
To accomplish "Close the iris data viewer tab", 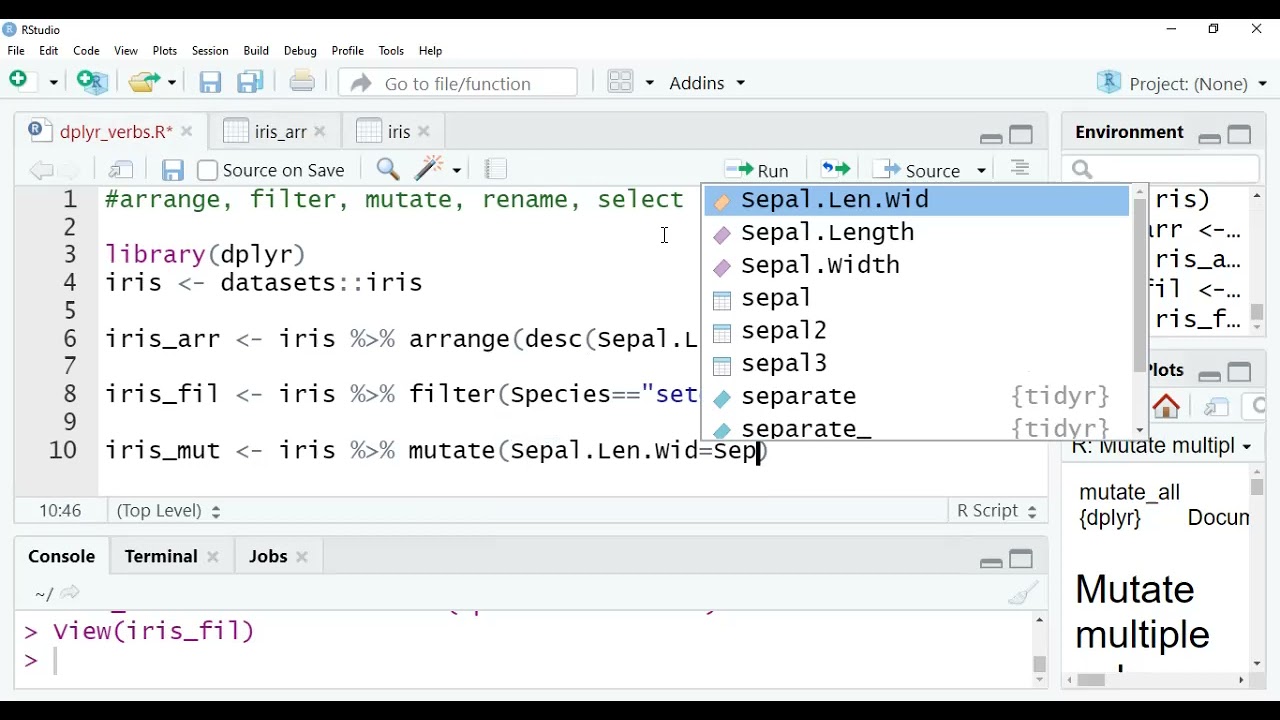I will pyautogui.click(x=424, y=131).
